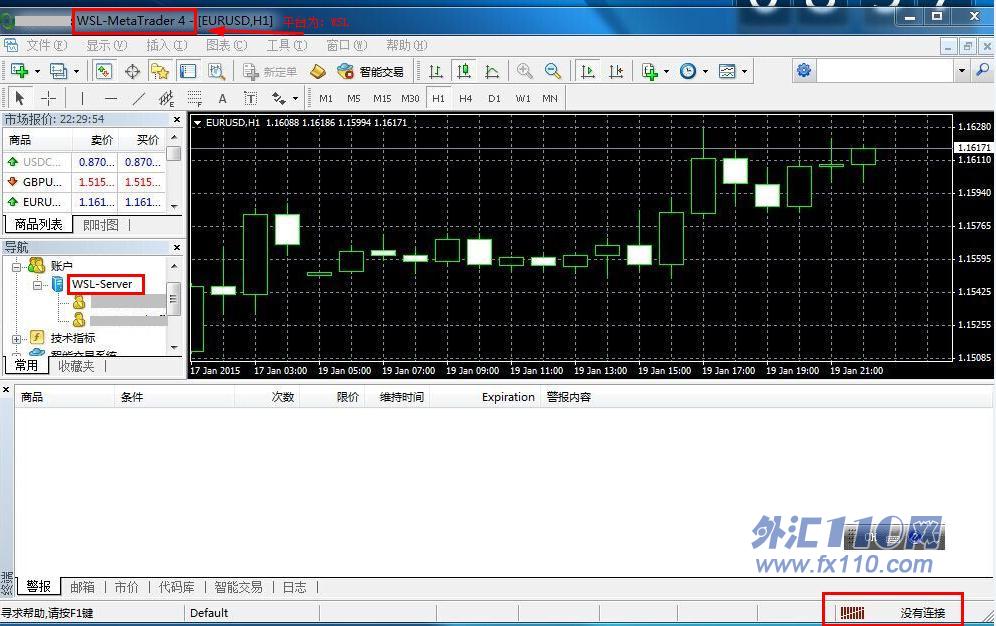Click the Navigator panel scrollbar thumb
996x626 pixels.
tap(173, 298)
